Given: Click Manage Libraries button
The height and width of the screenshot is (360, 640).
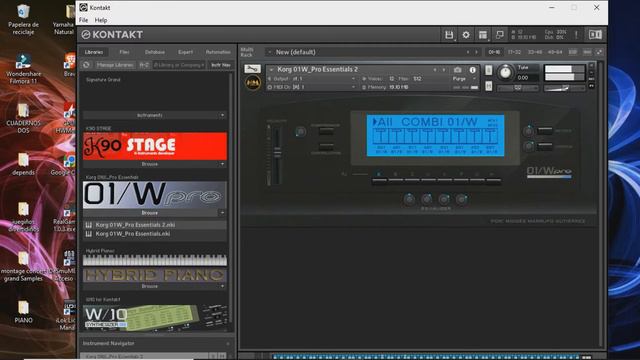Looking at the screenshot, I should click(116, 65).
